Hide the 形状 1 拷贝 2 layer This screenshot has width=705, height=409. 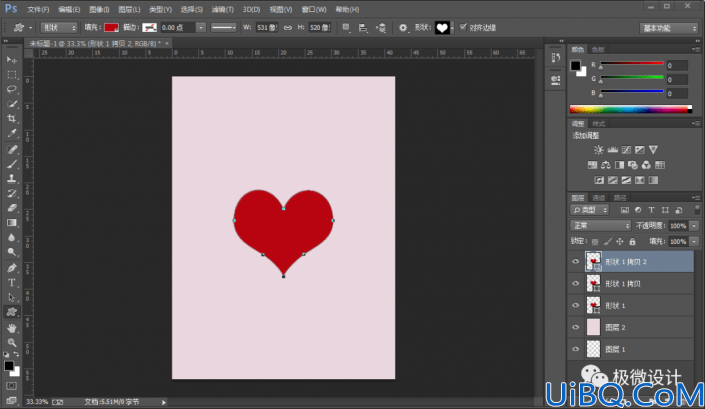[x=576, y=262]
